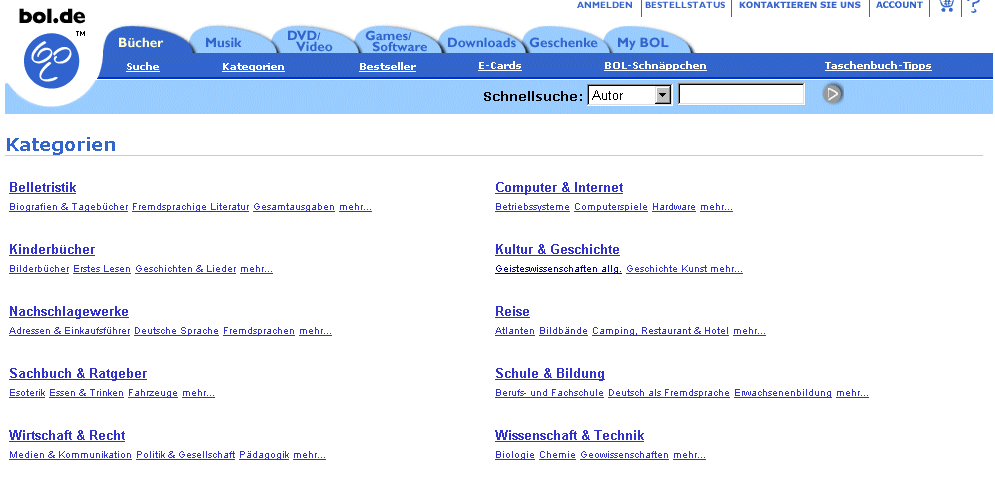Open the shopping cart icon
This screenshot has width=995, height=483.
pyautogui.click(x=946, y=6)
